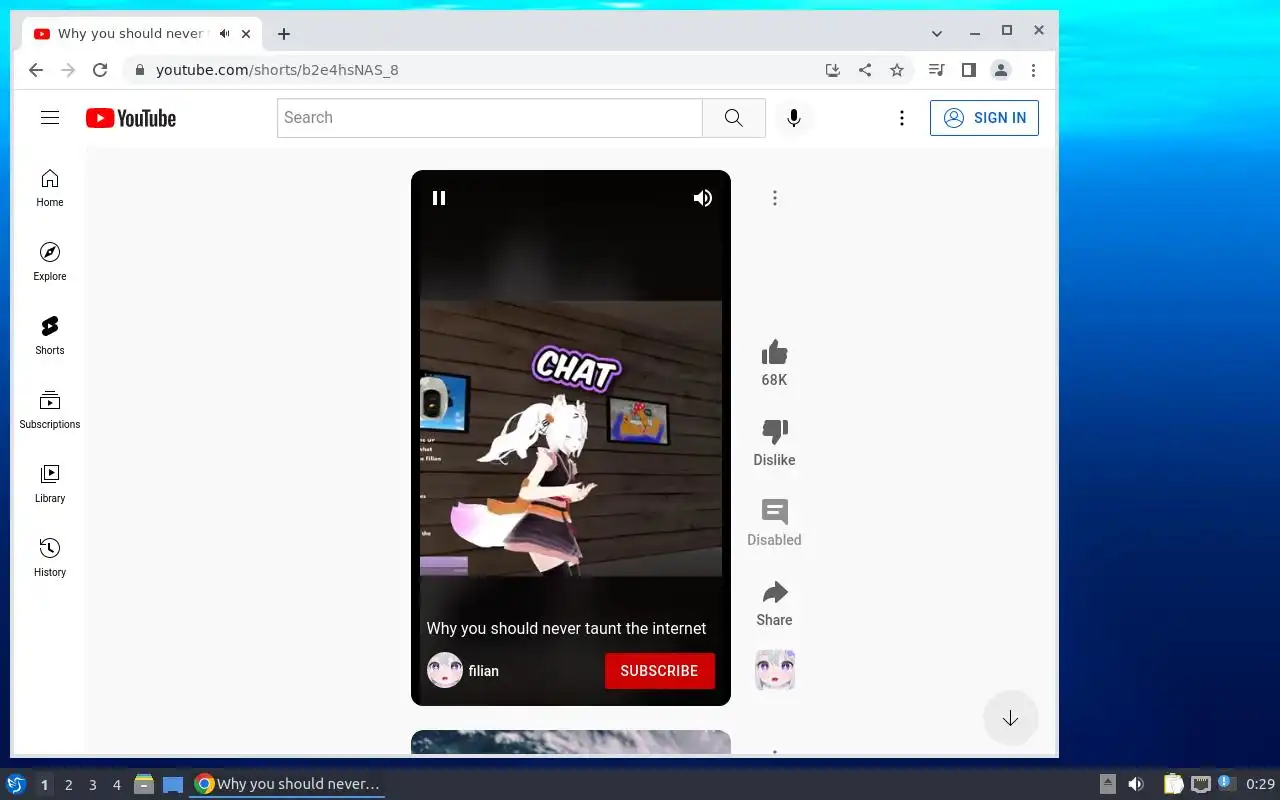This screenshot has width=1280, height=800.
Task: Click the SIGN IN button
Action: pos(984,118)
